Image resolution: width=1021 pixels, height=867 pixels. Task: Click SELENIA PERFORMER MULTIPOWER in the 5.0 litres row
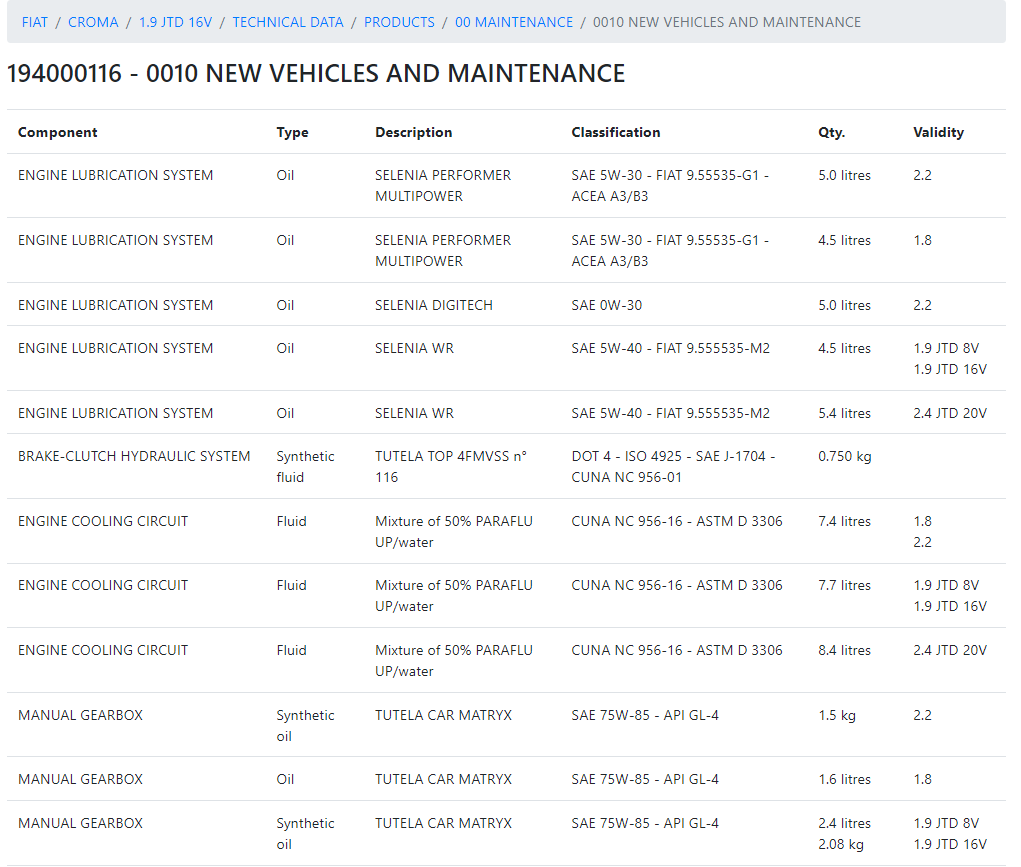(443, 186)
